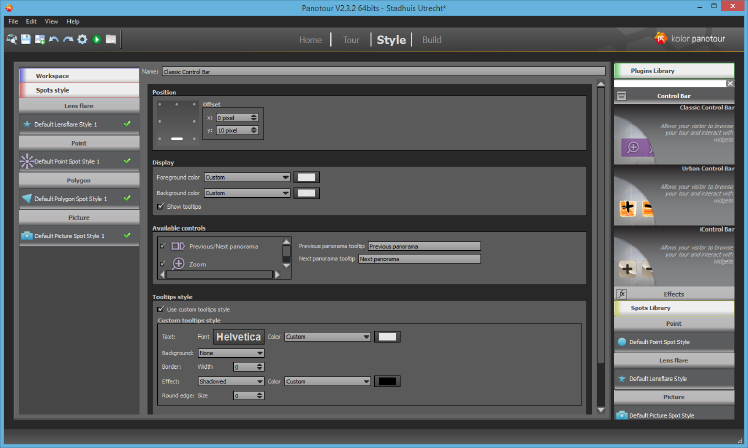Screen dimensions: 748x448
Task: Open settings via the gear icon
Action: point(82,39)
